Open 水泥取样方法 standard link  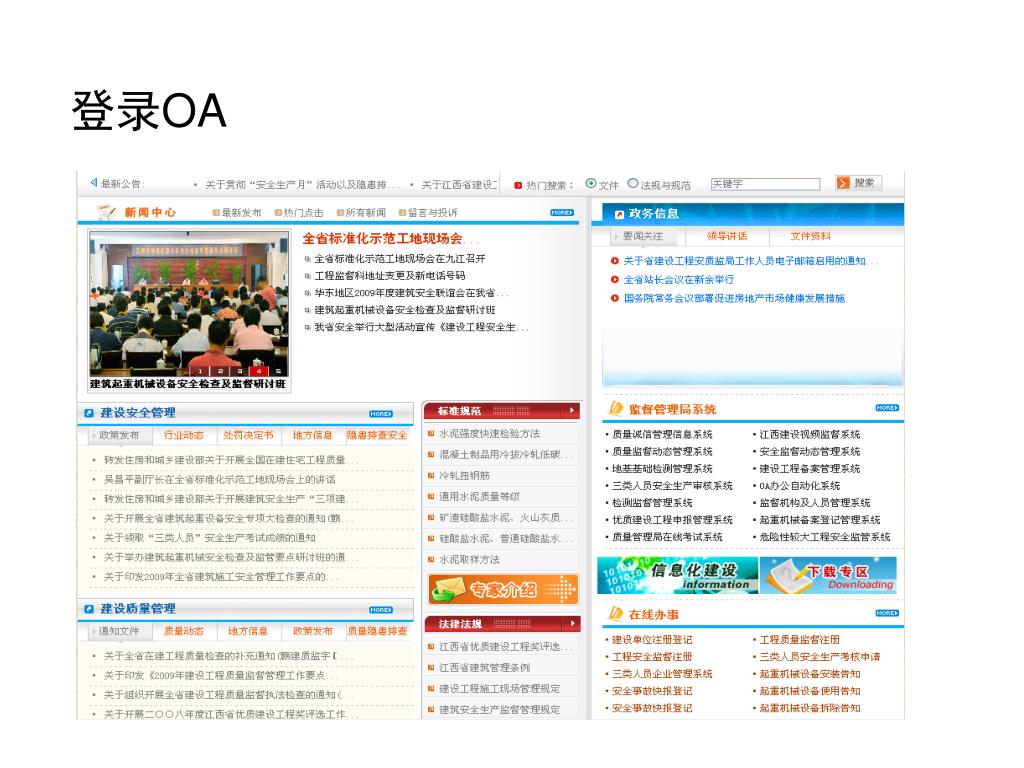(x=469, y=560)
